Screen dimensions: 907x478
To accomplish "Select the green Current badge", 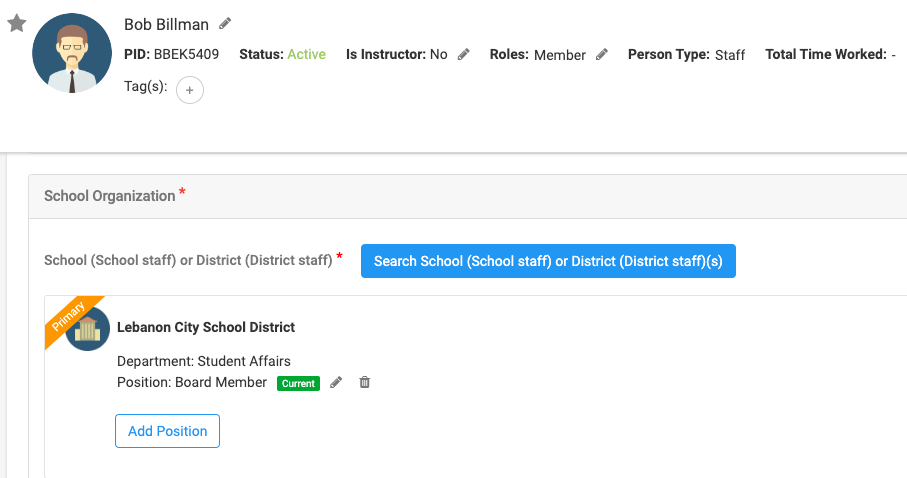I will pyautogui.click(x=298, y=383).
